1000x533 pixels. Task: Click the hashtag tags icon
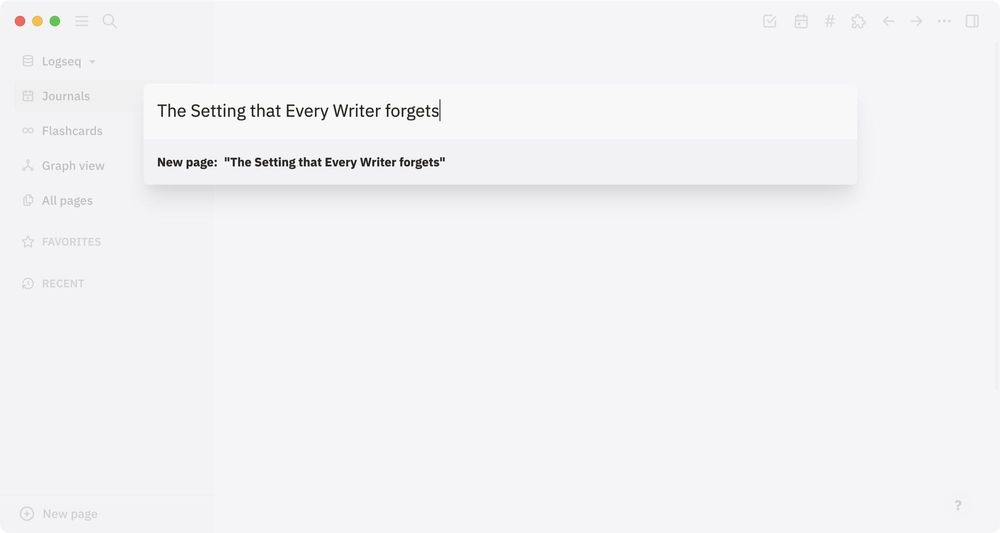pyautogui.click(x=830, y=21)
